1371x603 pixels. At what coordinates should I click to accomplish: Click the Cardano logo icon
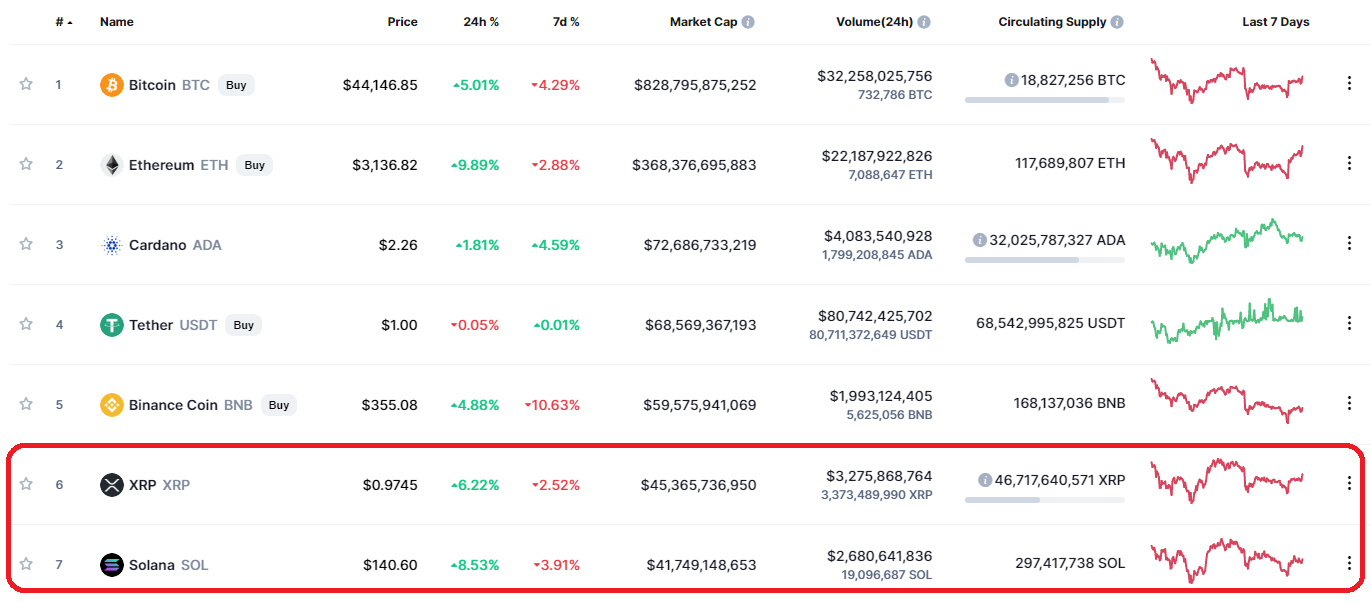[112, 245]
